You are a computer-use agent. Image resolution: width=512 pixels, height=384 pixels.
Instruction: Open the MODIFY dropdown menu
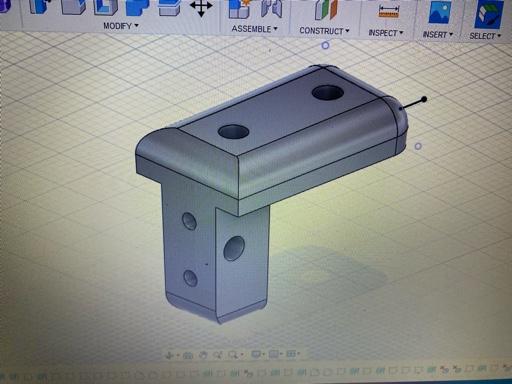121,26
